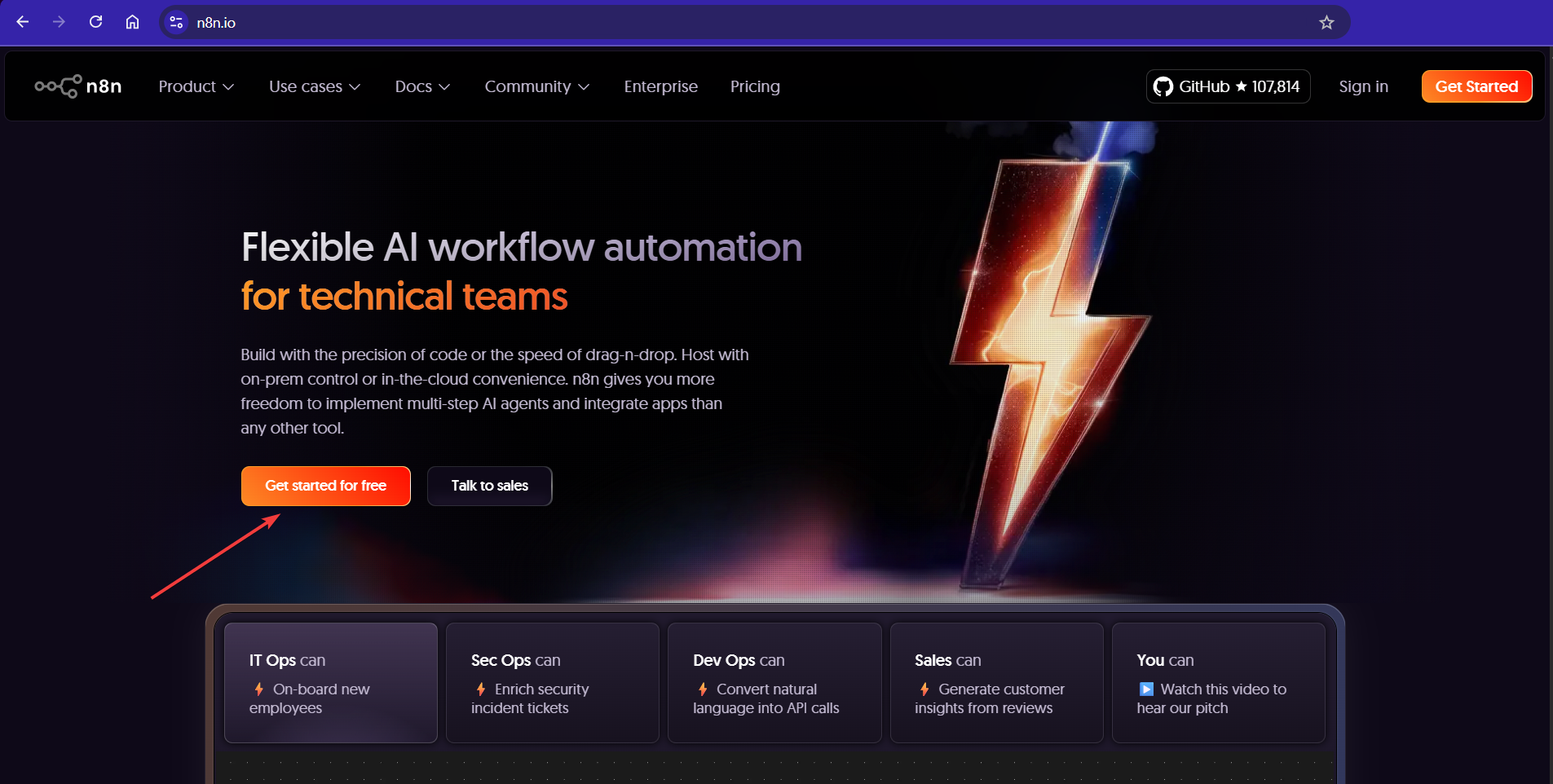
Task: Click the n8n logo in the navigation bar
Action: point(77,86)
